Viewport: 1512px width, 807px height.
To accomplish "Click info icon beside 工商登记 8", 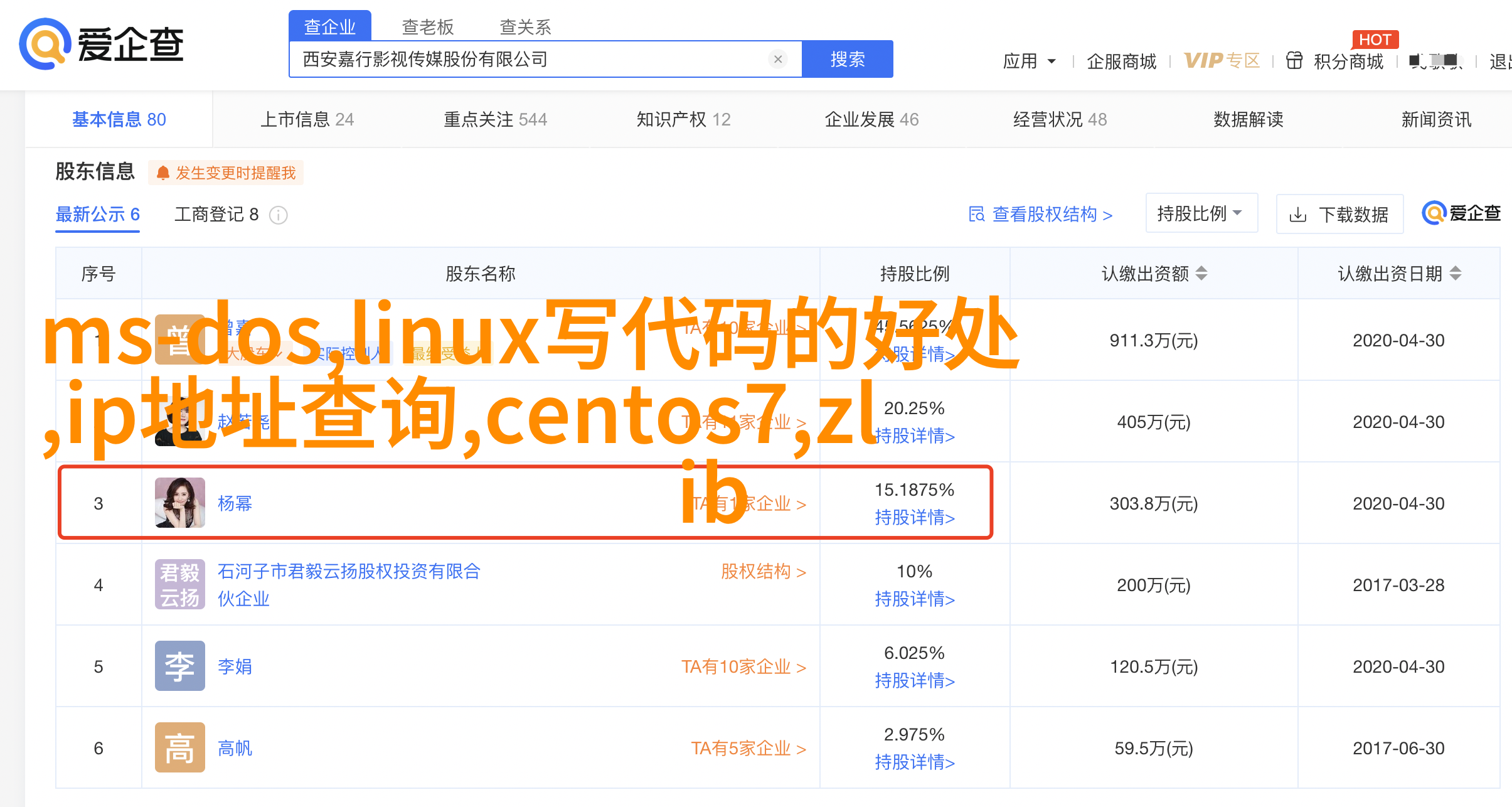I will tap(279, 215).
